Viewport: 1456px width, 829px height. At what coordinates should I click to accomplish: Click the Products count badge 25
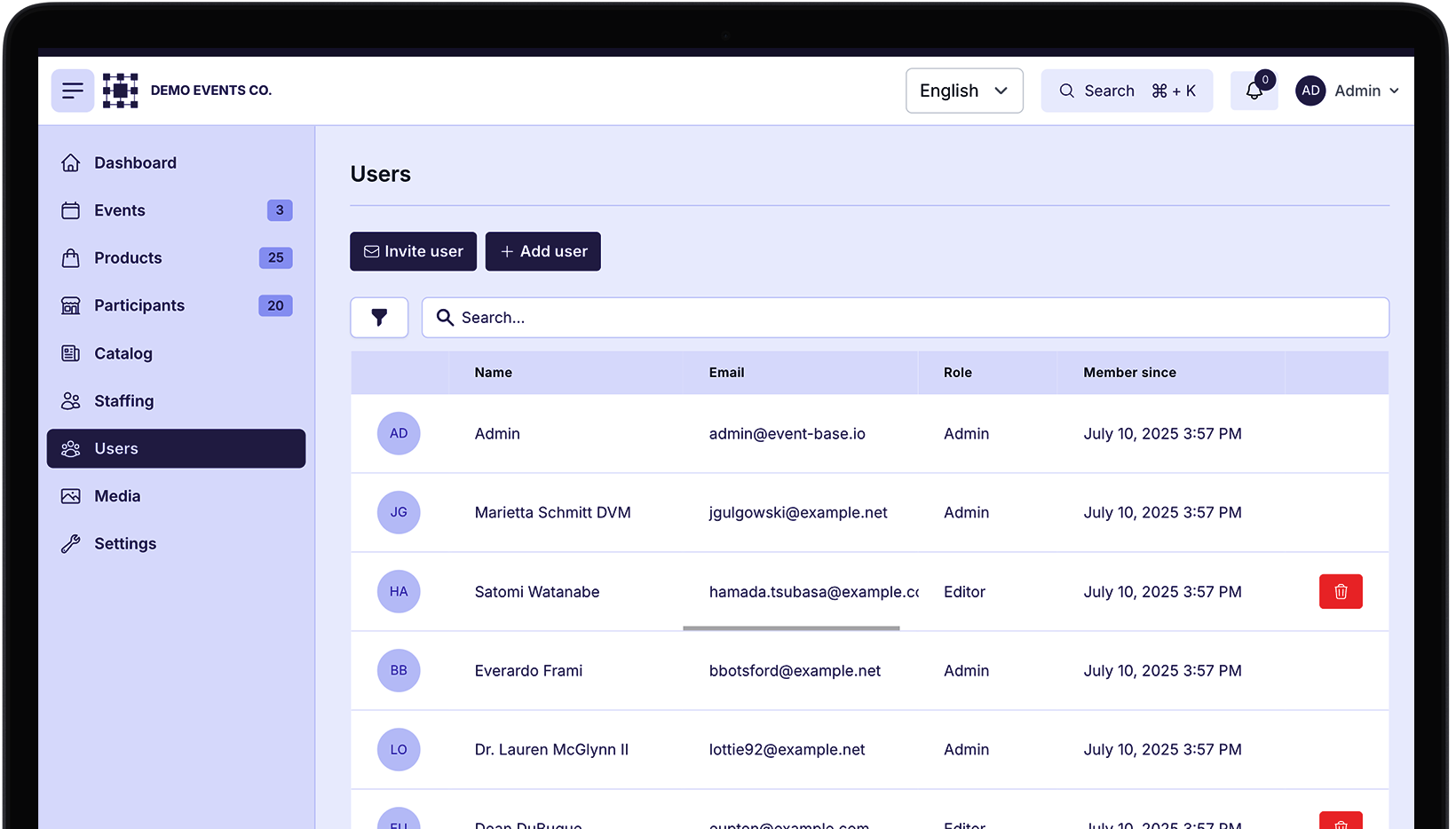275,258
